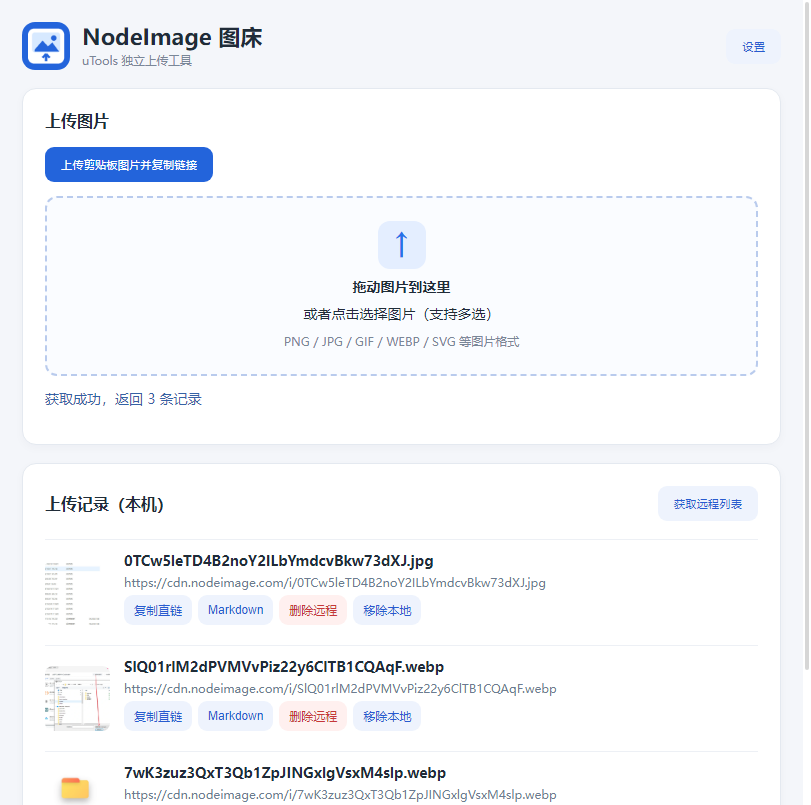Click the 获取远程列表 button
This screenshot has width=811, height=805.
click(708, 503)
